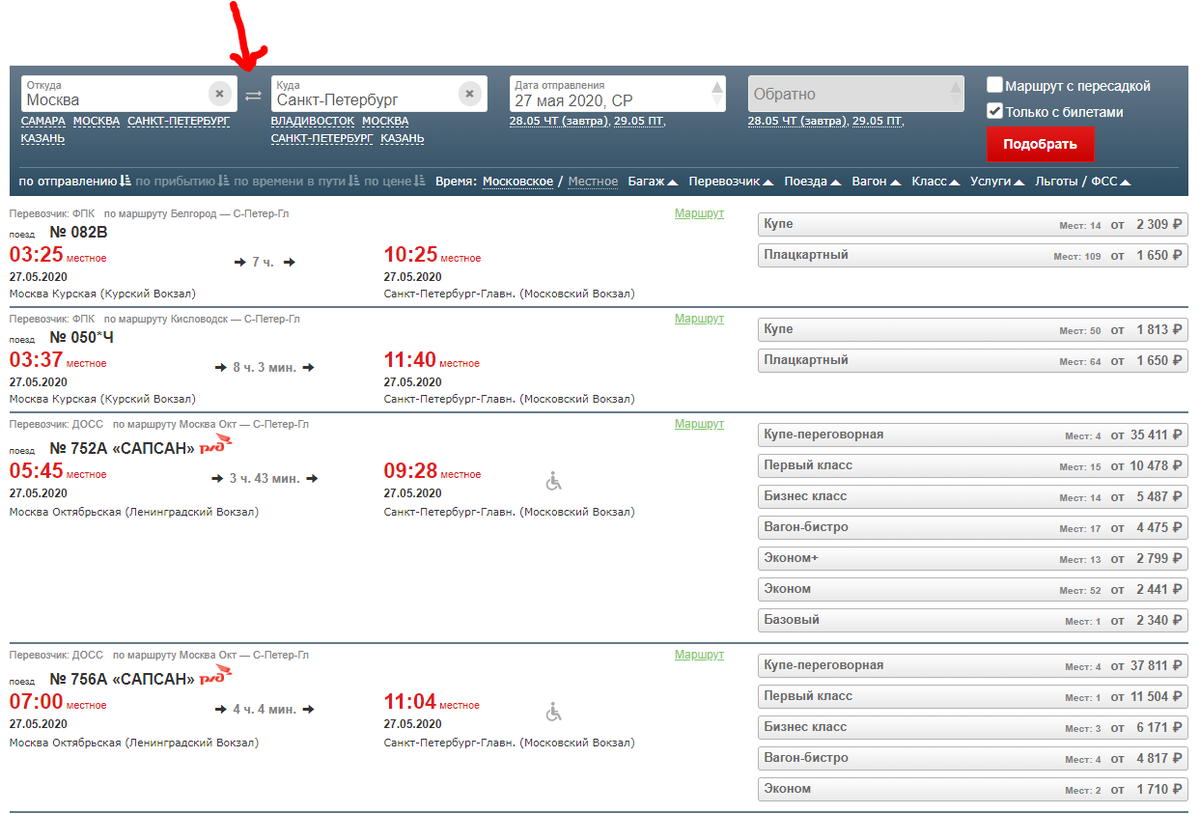Expand the Перевозчик filter
The height and width of the screenshot is (814, 1200).
pyautogui.click(x=731, y=182)
